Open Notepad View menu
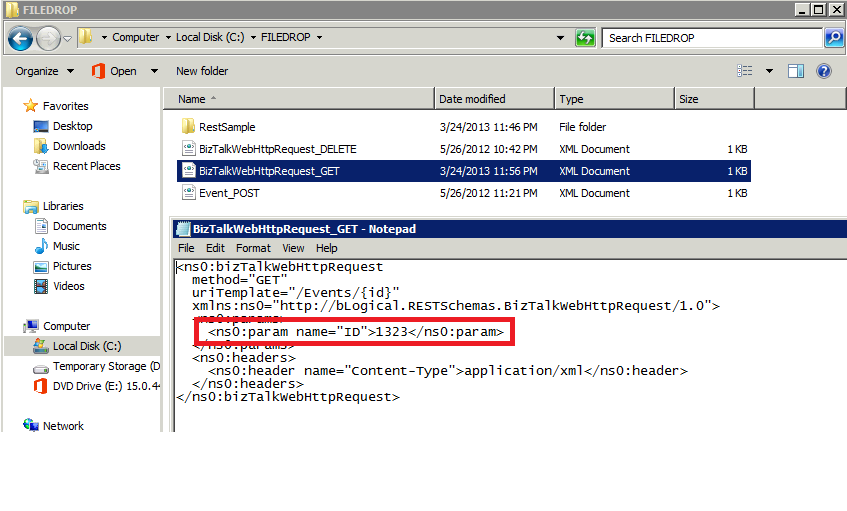The height and width of the screenshot is (511, 847). 293,248
